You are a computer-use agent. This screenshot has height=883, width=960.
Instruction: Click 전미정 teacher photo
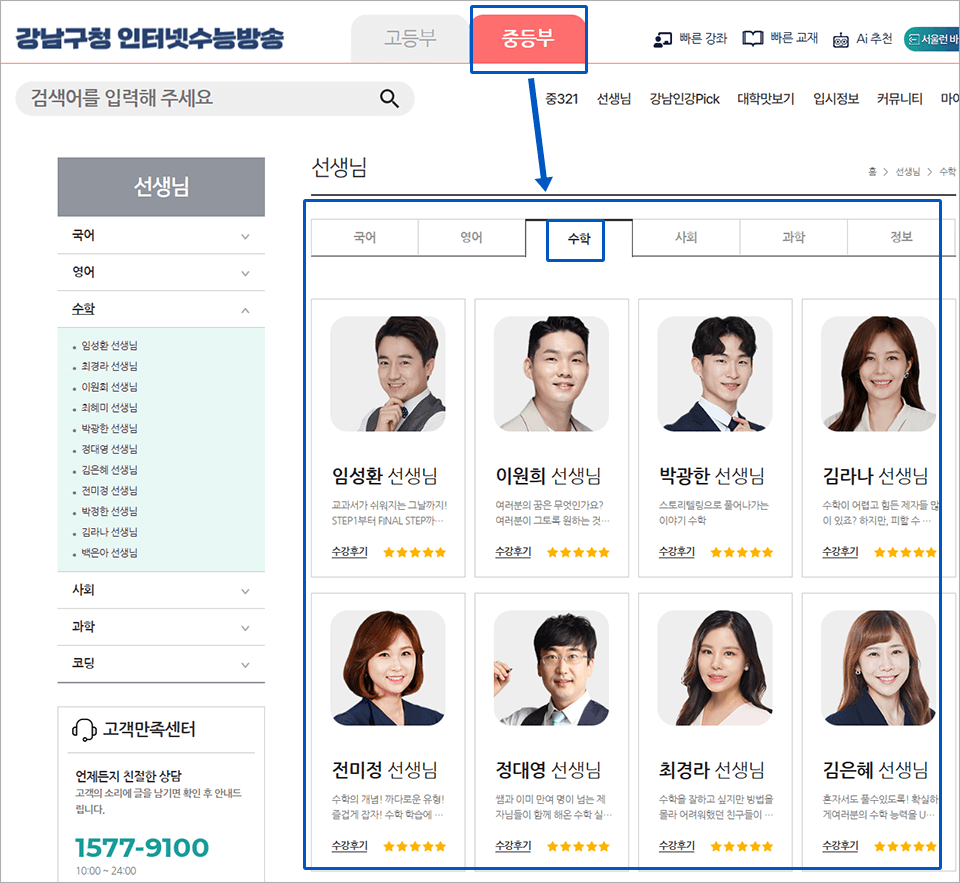click(x=388, y=667)
